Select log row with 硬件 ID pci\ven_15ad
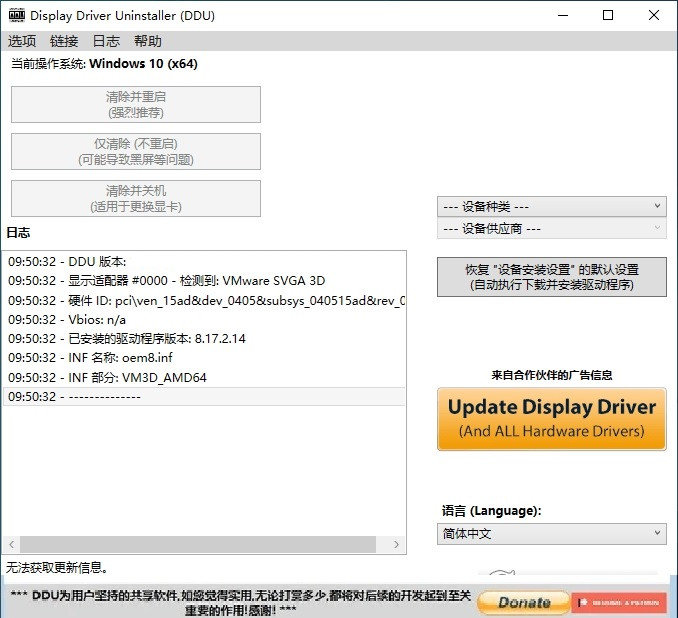 click(204, 300)
